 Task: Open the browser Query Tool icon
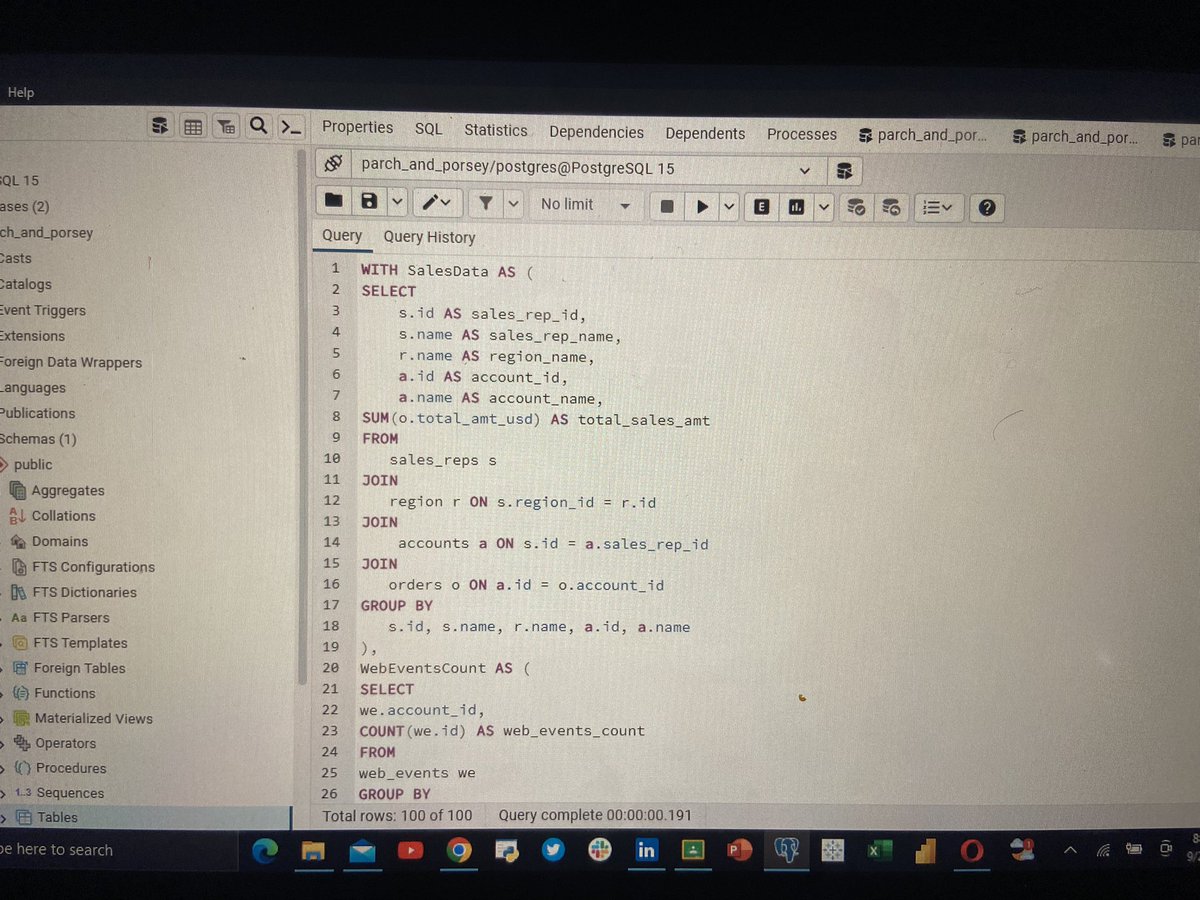click(160, 126)
